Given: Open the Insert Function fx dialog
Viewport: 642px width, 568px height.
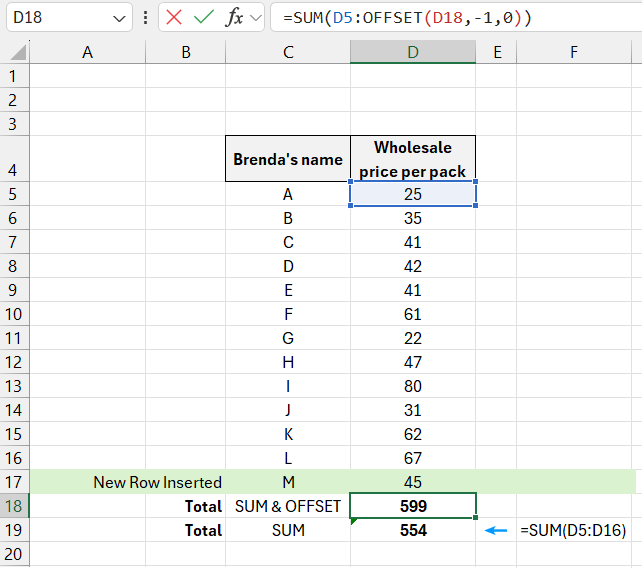Looking at the screenshot, I should pyautogui.click(x=234, y=18).
